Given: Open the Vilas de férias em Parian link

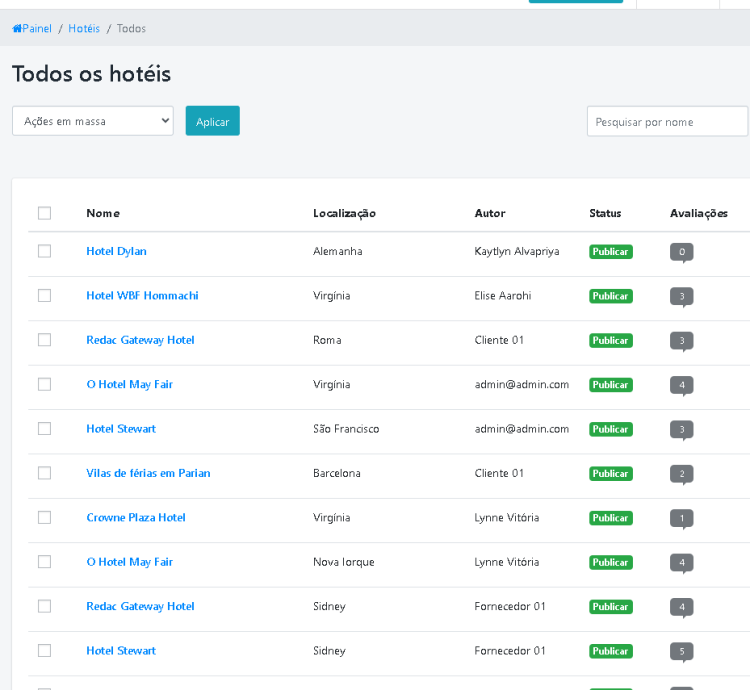Looking at the screenshot, I should click(148, 473).
